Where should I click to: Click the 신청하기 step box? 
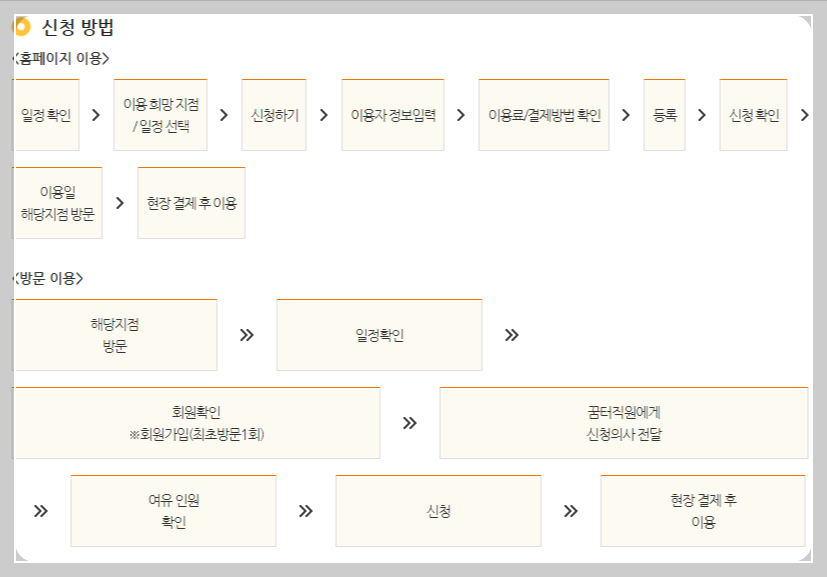272,114
